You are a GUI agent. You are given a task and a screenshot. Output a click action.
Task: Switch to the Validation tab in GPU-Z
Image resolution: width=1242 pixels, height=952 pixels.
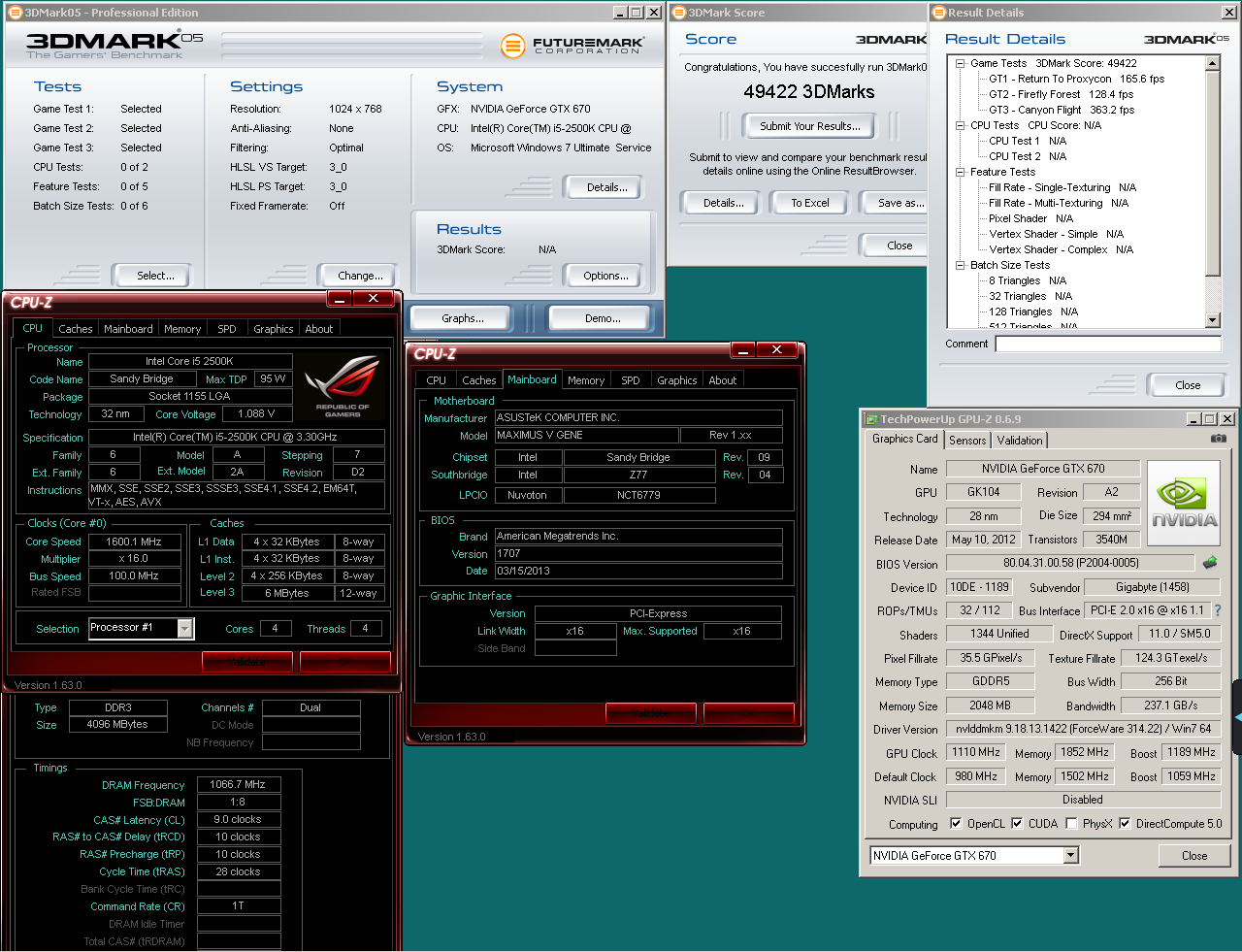click(x=1020, y=440)
